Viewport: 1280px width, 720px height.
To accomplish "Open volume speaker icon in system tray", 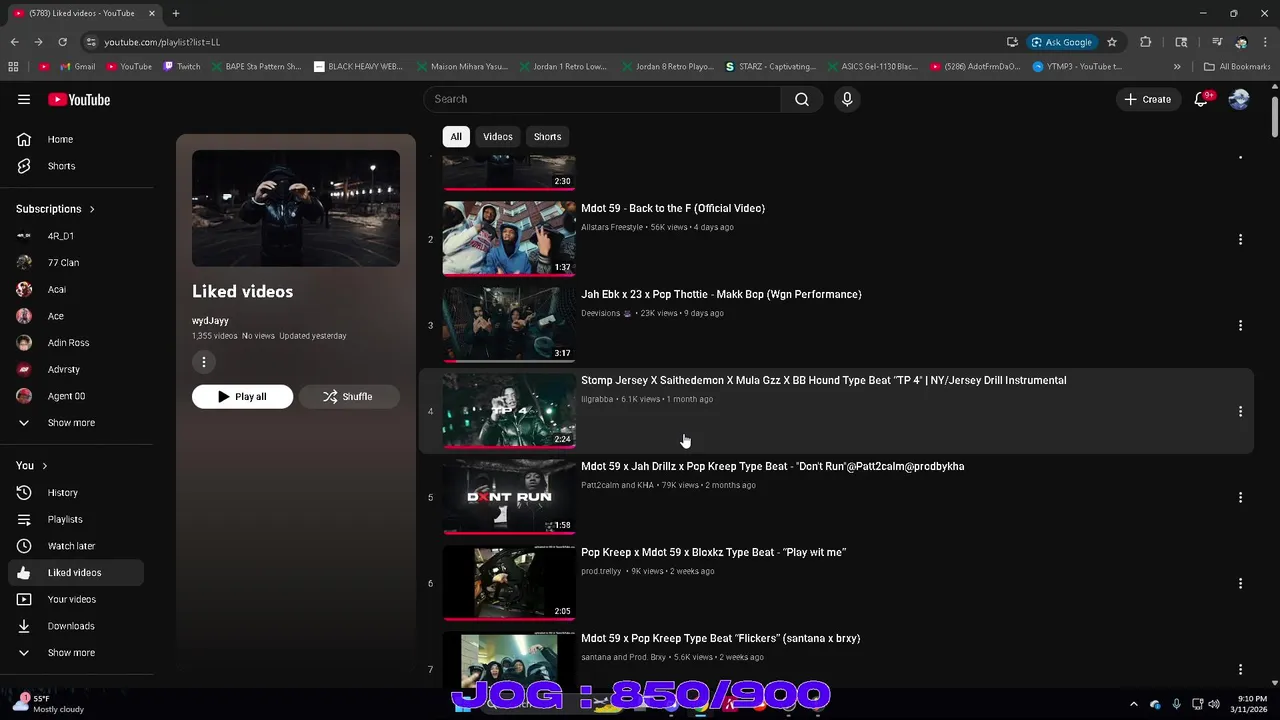I will point(1213,704).
